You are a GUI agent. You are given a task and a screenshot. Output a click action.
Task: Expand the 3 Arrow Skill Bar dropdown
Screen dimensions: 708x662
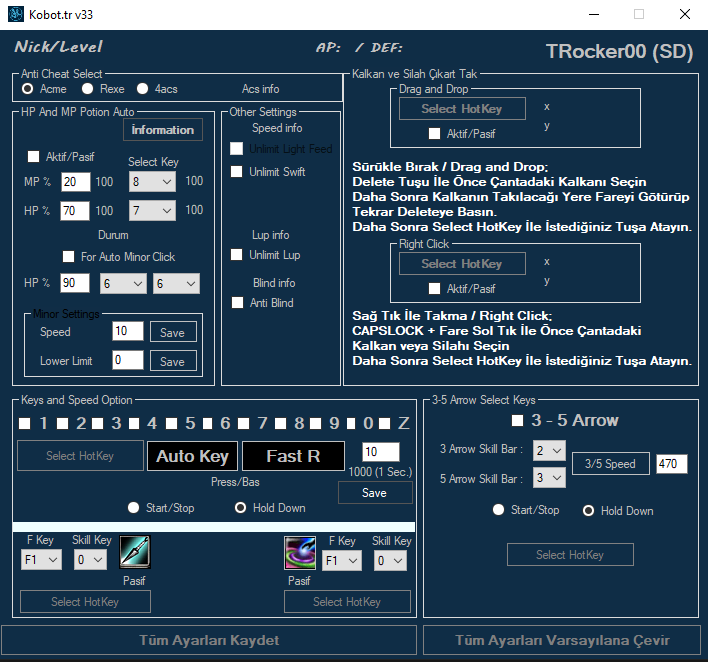coord(549,452)
